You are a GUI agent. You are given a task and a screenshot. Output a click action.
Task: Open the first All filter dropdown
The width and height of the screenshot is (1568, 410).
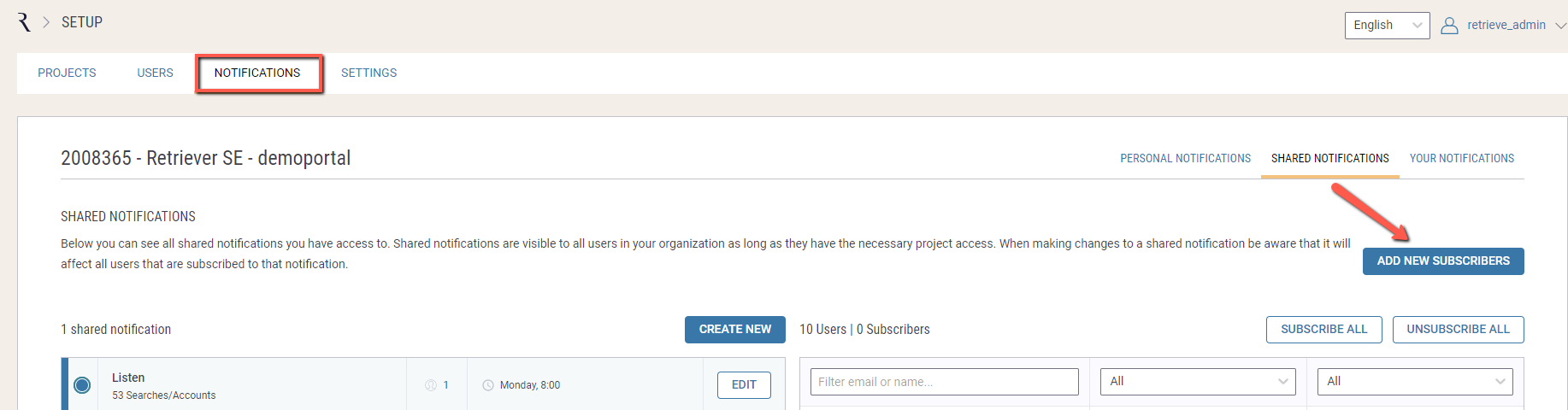1198,382
